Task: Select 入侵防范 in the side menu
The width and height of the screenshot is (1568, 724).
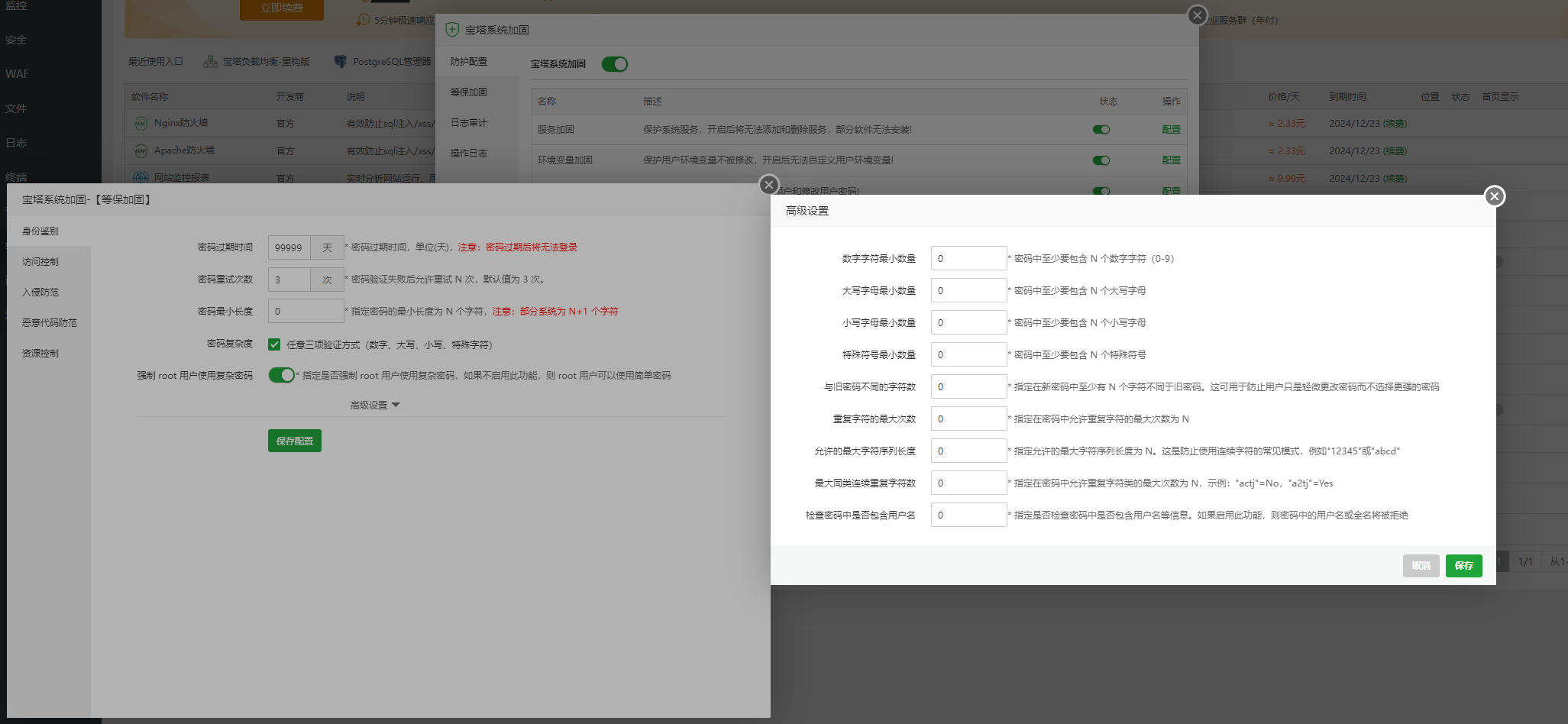Action: [49, 293]
